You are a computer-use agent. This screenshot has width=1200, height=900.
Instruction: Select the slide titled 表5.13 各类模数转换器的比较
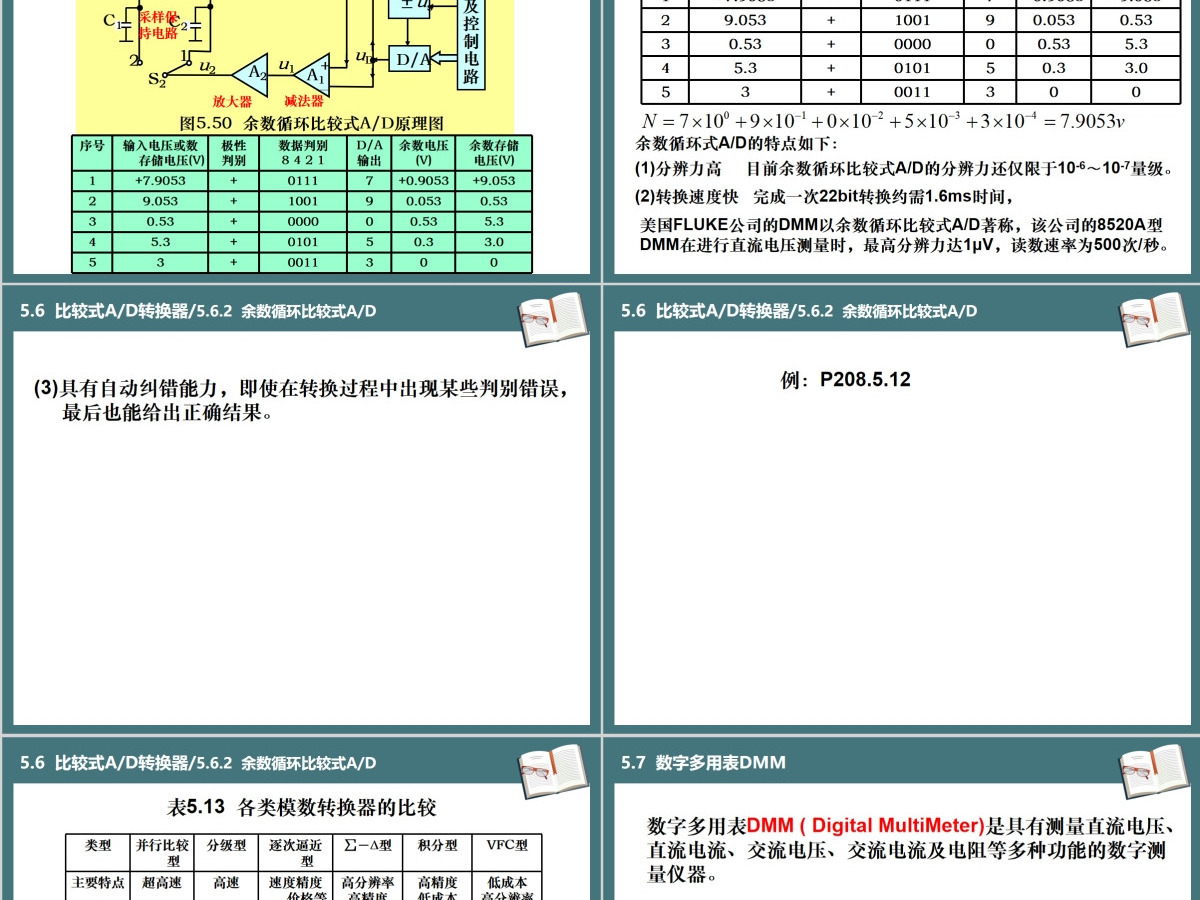pyautogui.click(x=300, y=819)
